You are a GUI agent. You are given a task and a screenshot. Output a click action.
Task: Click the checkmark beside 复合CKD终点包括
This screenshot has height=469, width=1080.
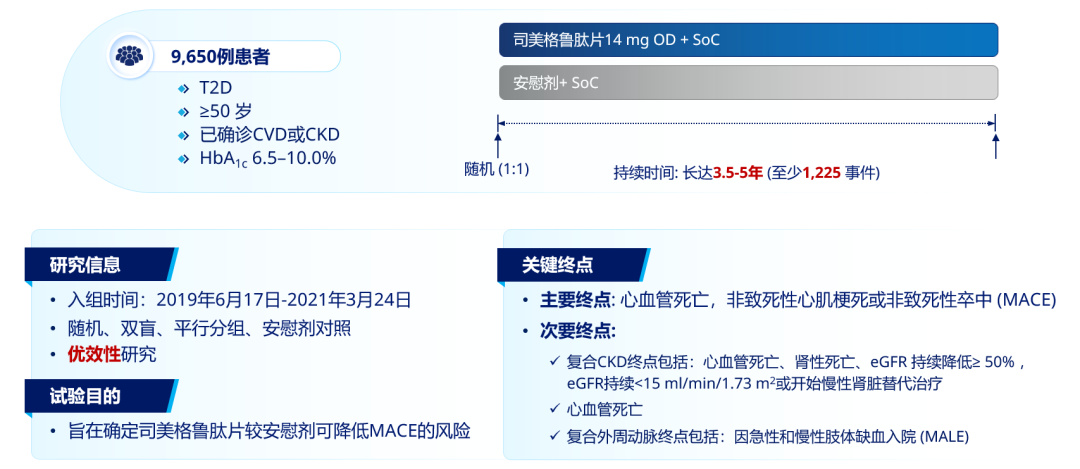(x=556, y=362)
